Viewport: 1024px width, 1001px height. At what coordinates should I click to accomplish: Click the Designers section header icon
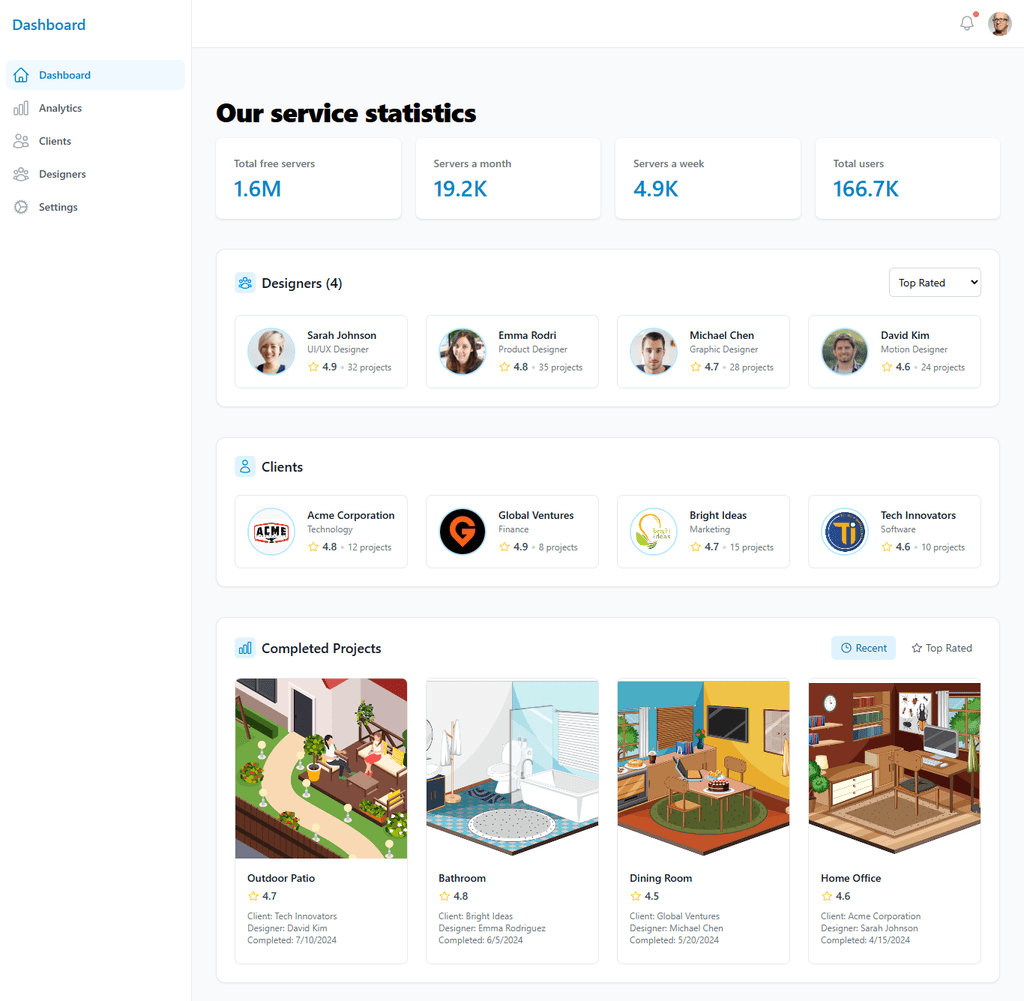245,283
